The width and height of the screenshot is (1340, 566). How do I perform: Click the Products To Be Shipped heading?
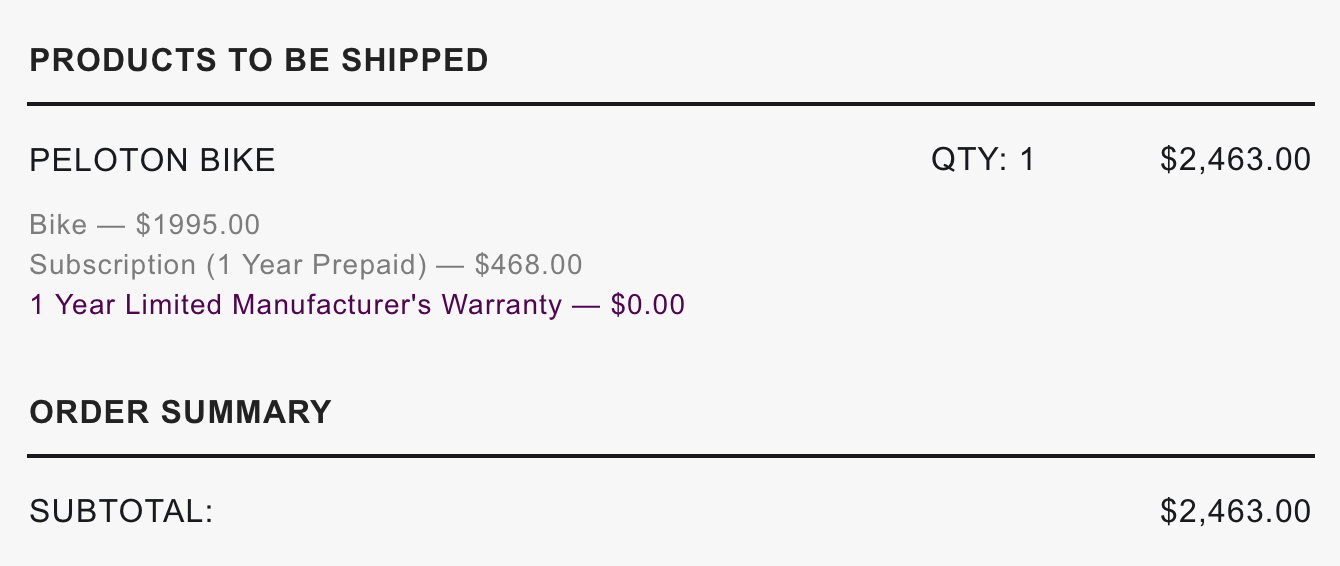coord(259,60)
